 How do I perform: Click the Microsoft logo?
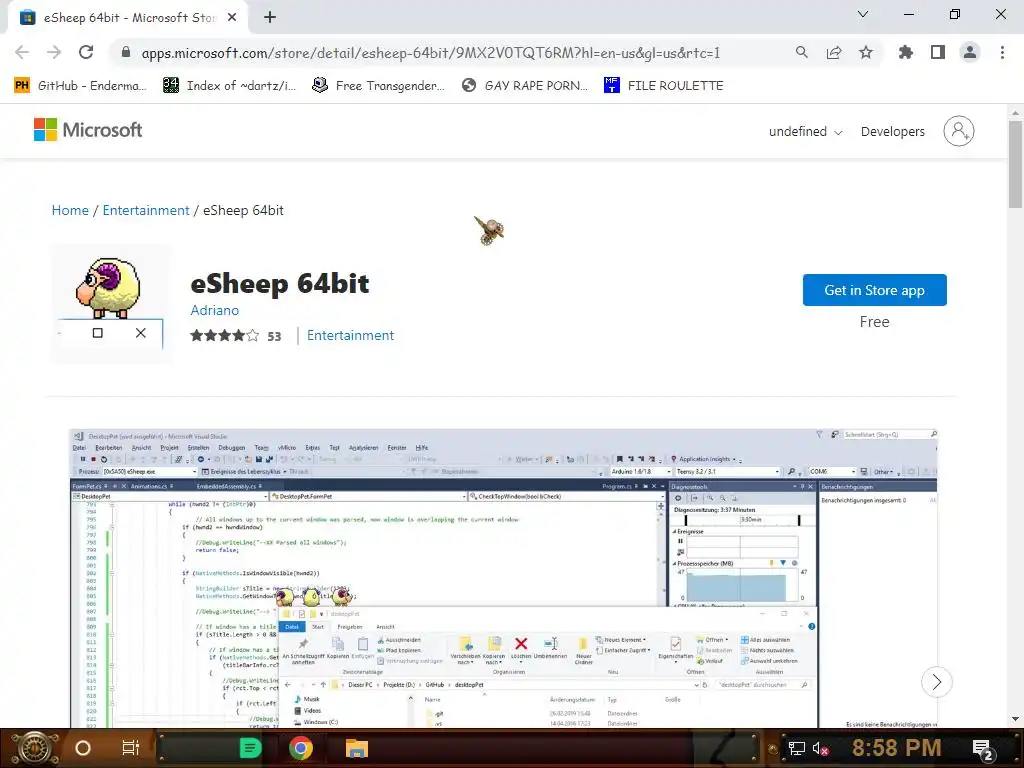click(88, 130)
